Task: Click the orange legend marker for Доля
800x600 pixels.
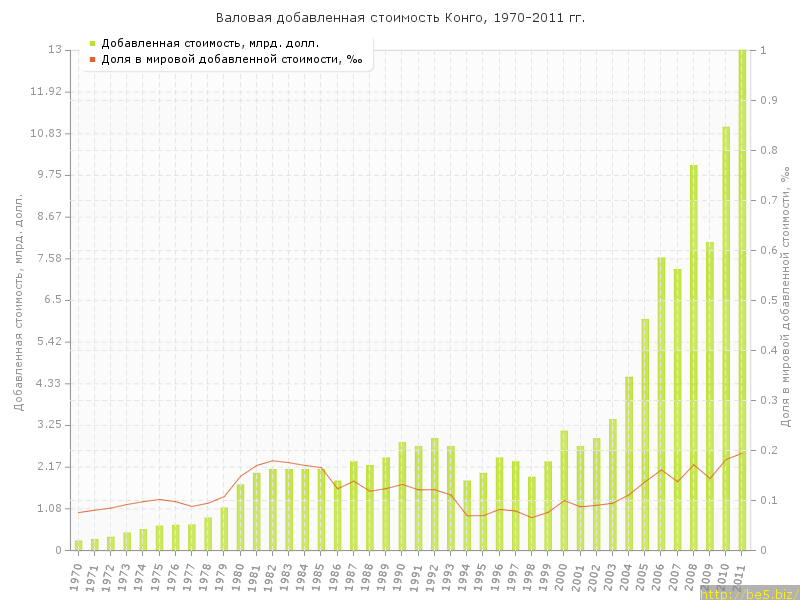Action: 92,60
